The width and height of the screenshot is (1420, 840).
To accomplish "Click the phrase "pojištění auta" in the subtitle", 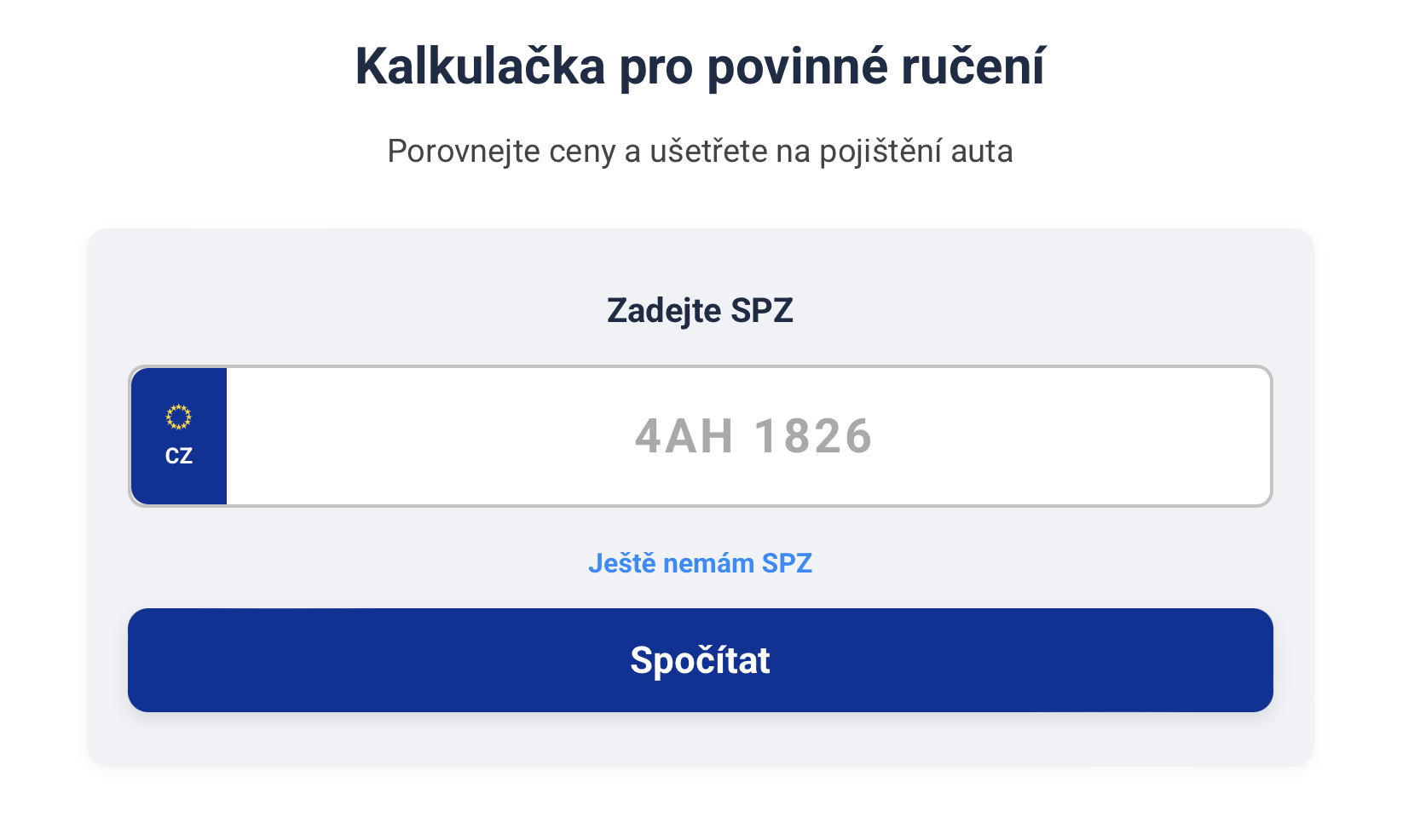I will point(915,151).
